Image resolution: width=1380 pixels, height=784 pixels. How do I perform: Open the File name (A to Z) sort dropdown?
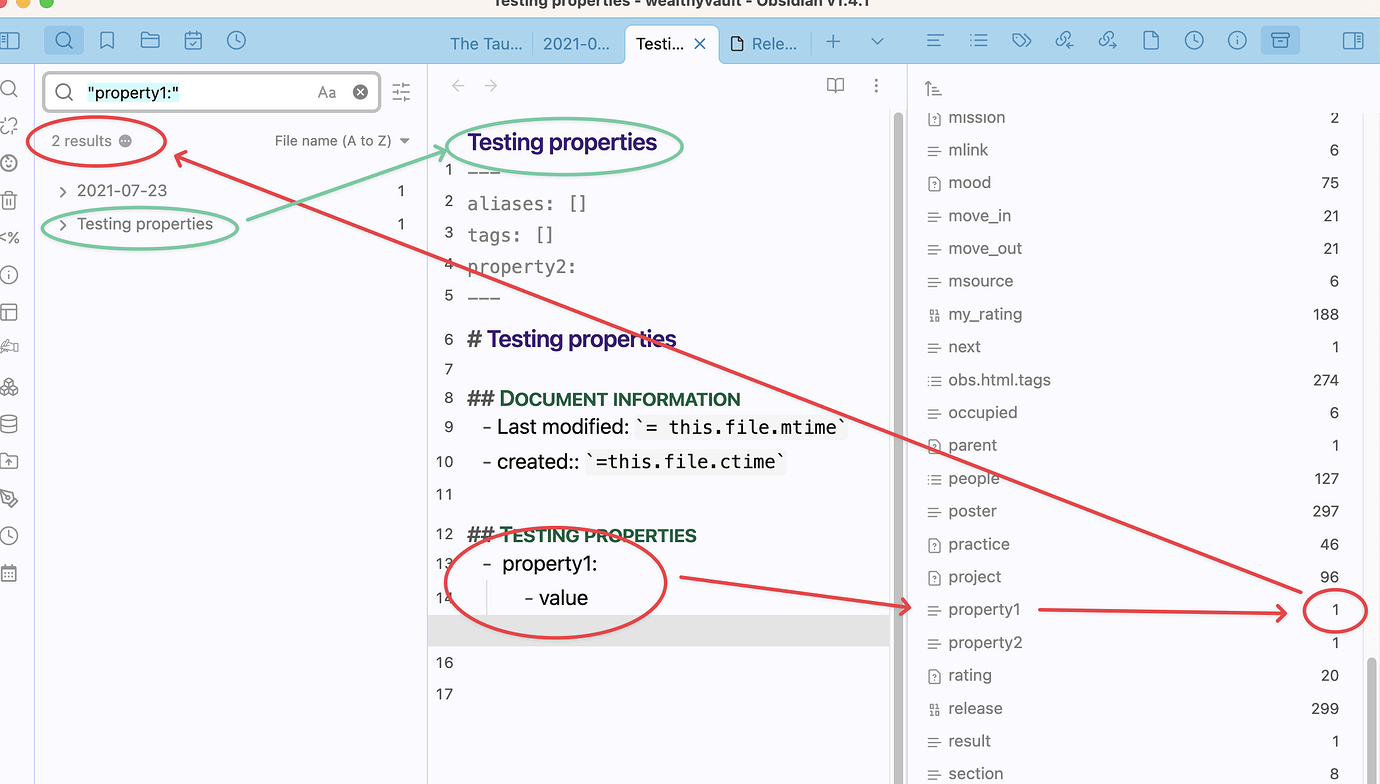pyautogui.click(x=342, y=140)
